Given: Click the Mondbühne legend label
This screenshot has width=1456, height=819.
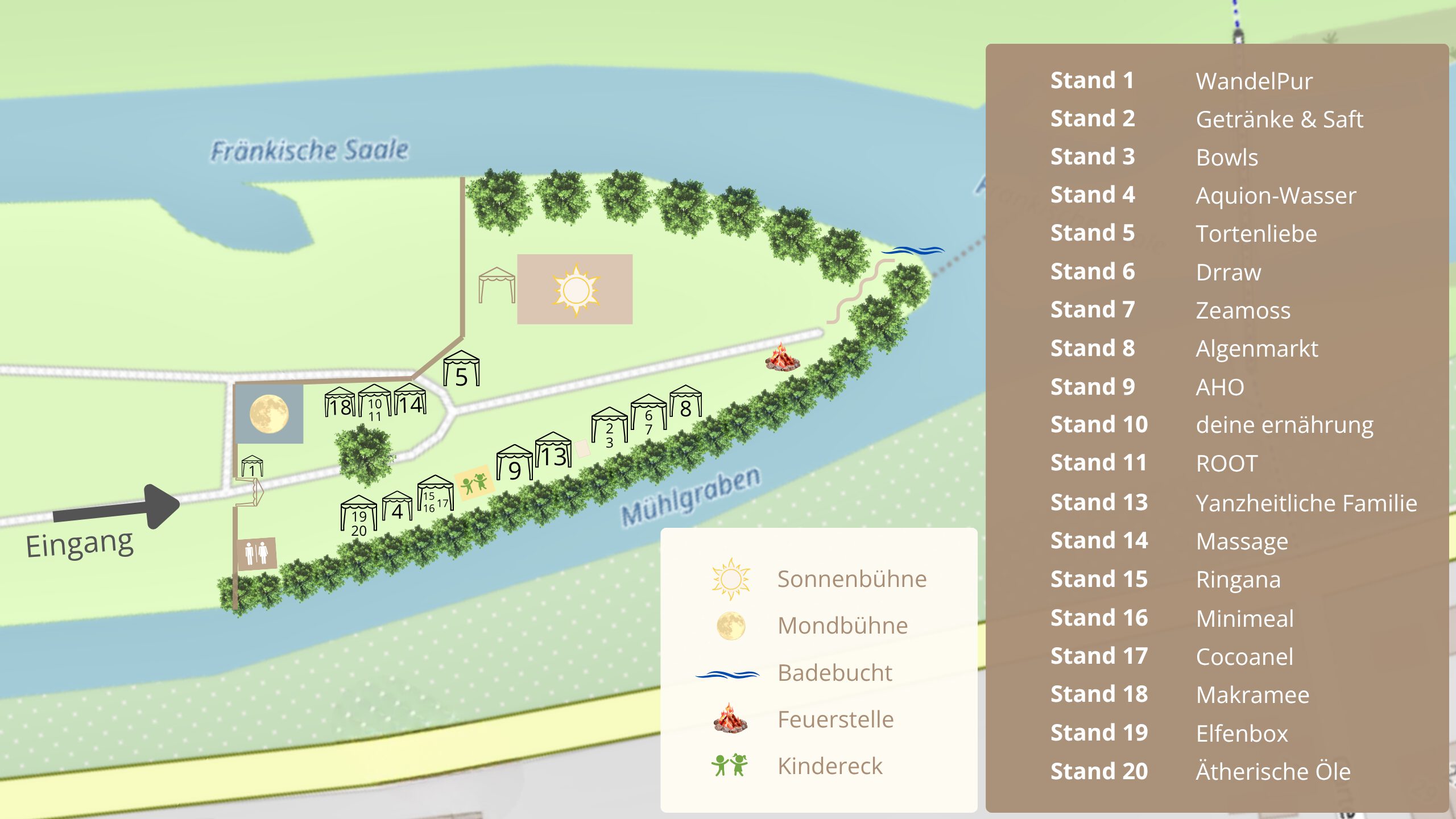Looking at the screenshot, I should (843, 626).
